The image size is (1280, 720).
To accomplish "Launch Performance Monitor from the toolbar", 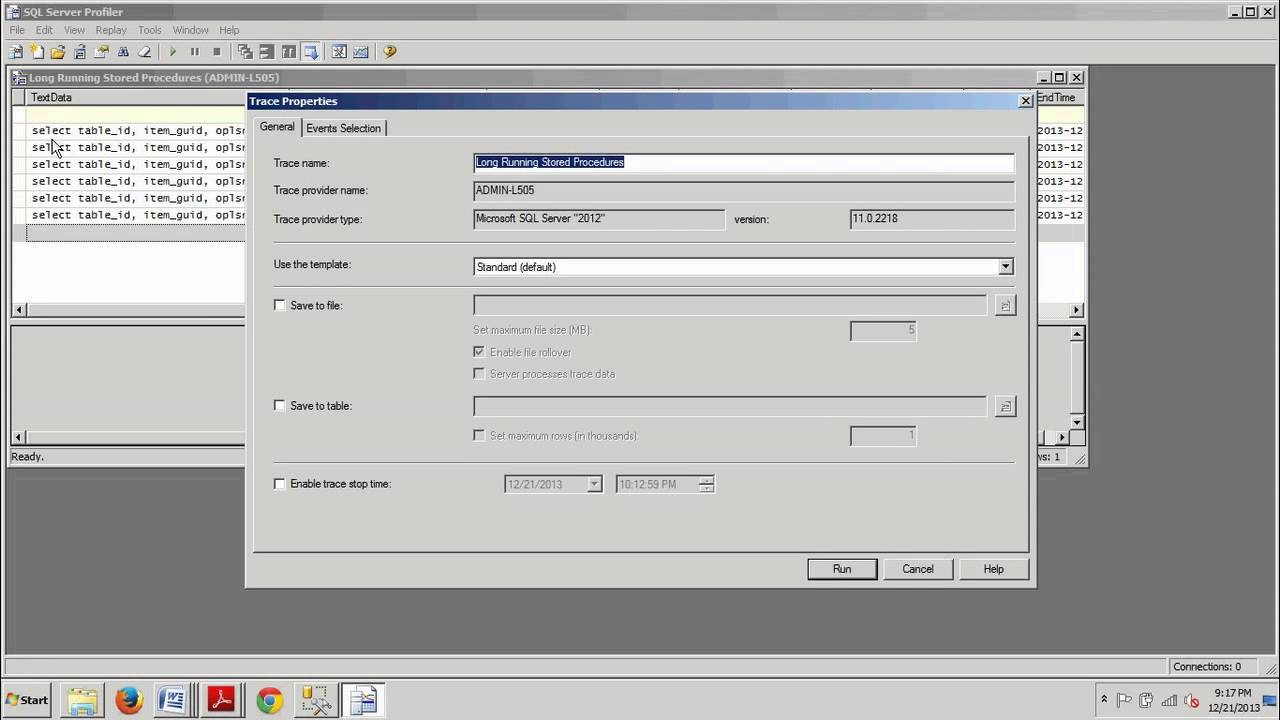I will (361, 52).
